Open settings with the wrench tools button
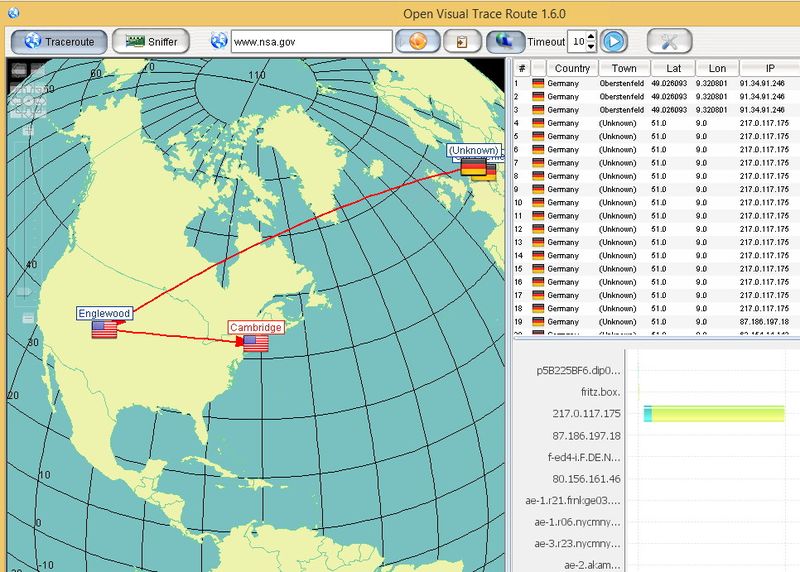Image resolution: width=800 pixels, height=572 pixels. 669,41
